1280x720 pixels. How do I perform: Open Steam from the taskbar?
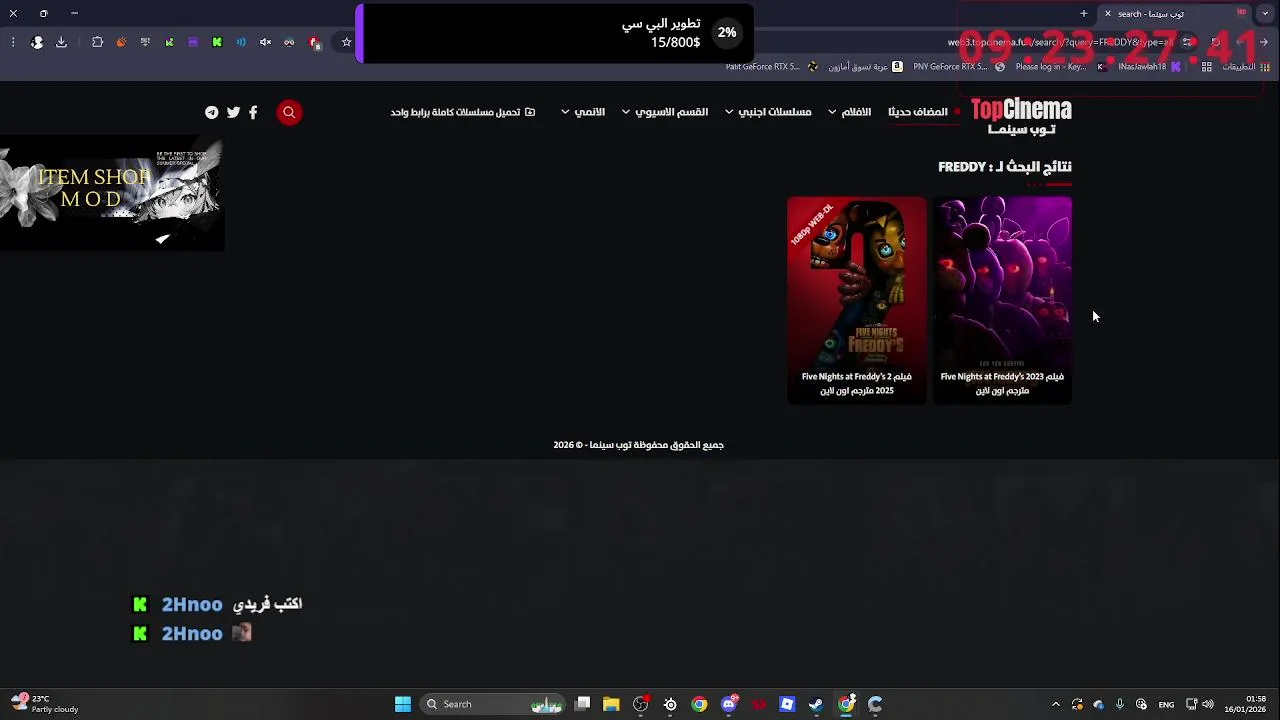point(816,704)
